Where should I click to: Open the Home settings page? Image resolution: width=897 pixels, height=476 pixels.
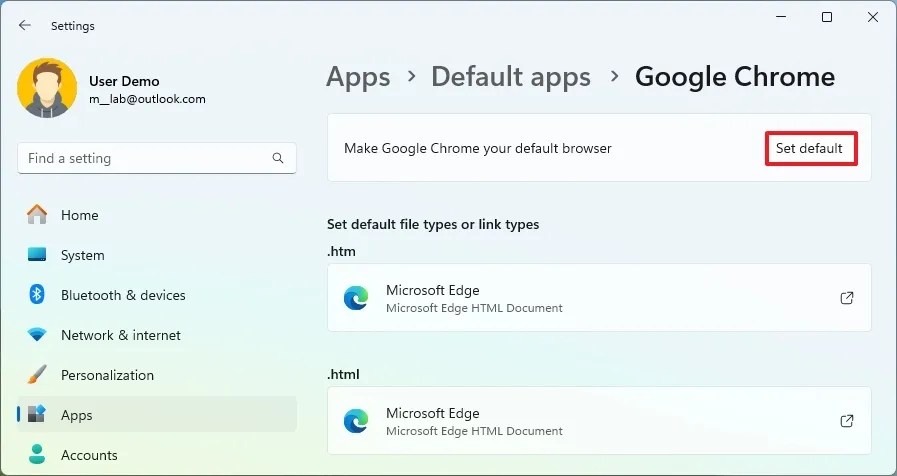(x=157, y=215)
